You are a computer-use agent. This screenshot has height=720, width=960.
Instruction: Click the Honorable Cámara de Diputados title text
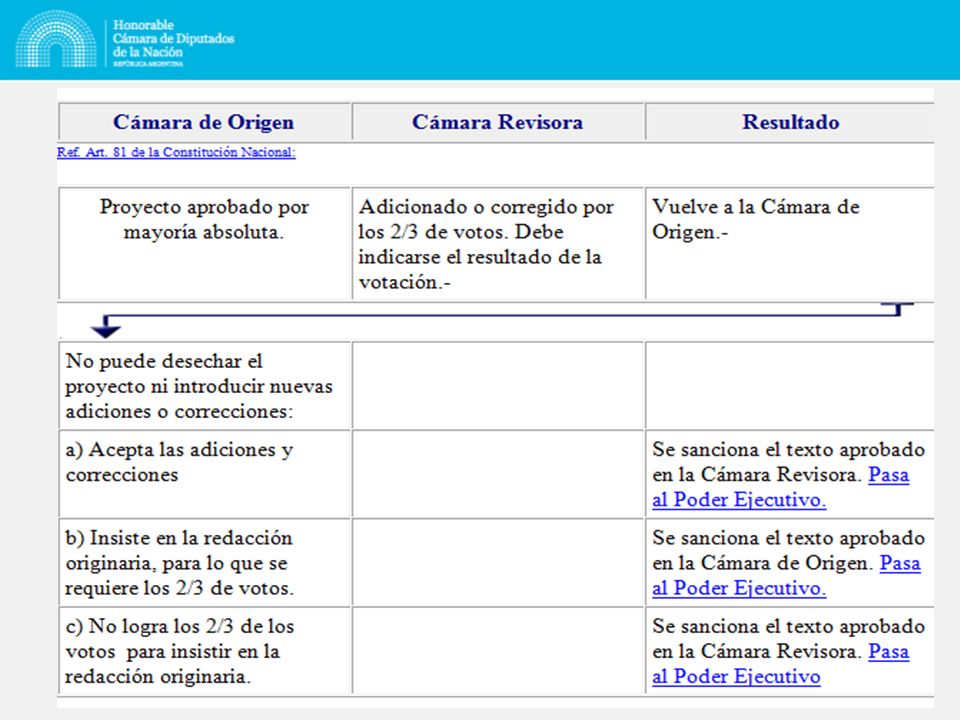pos(173,43)
